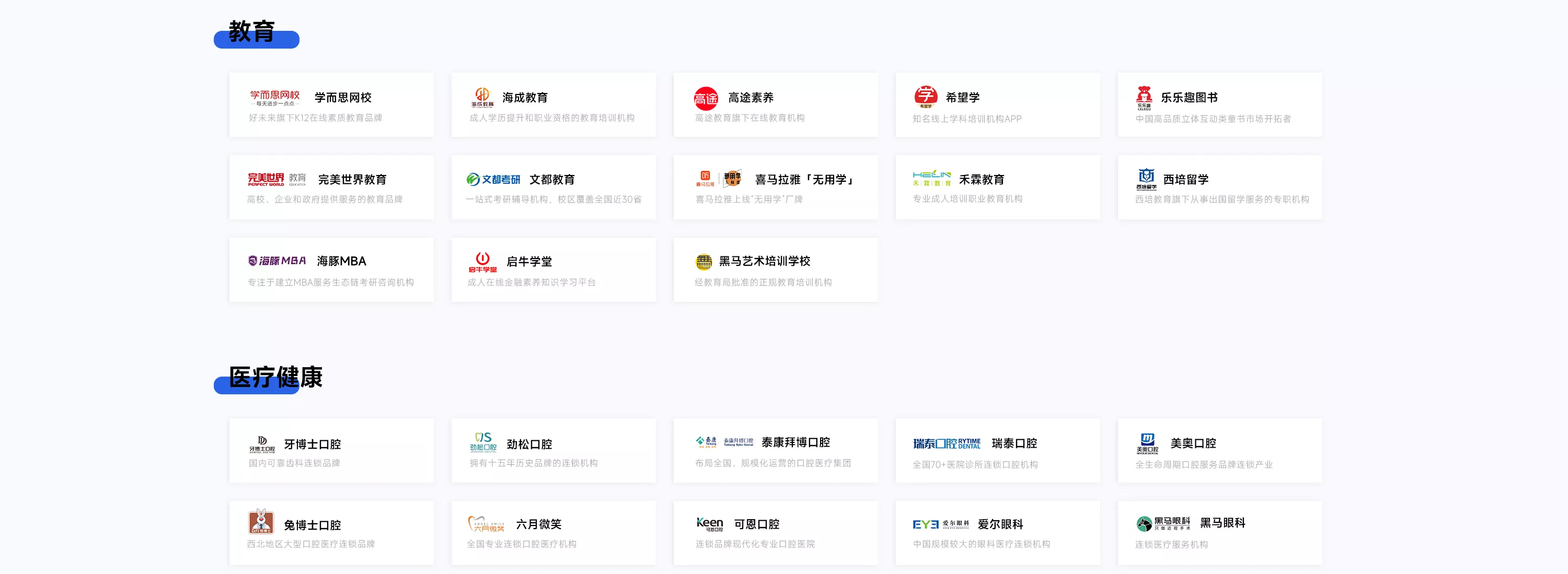Click the 高途 red circle logo
Image resolution: width=1568 pixels, height=574 pixels.
point(706,98)
